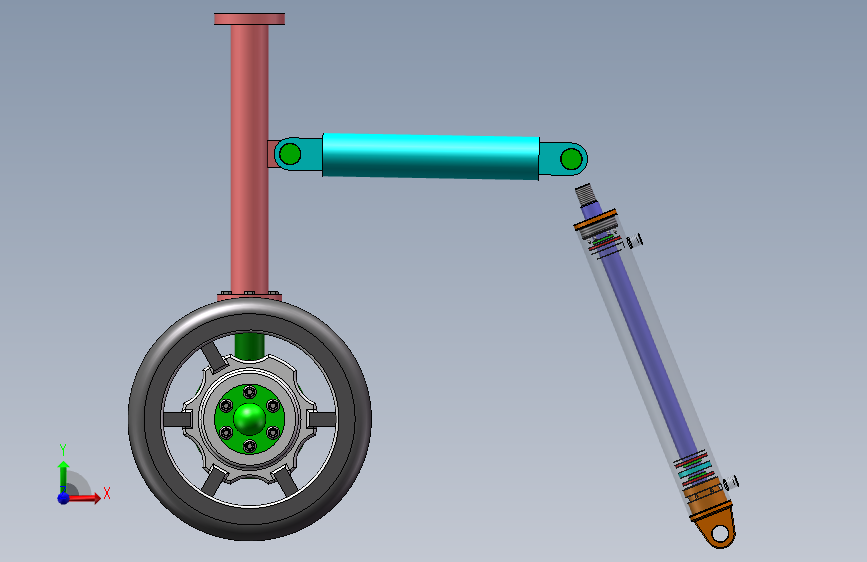Image resolution: width=867 pixels, height=562 pixels.
Task: Pick the top flange plate of red strut
Action: coord(249,19)
